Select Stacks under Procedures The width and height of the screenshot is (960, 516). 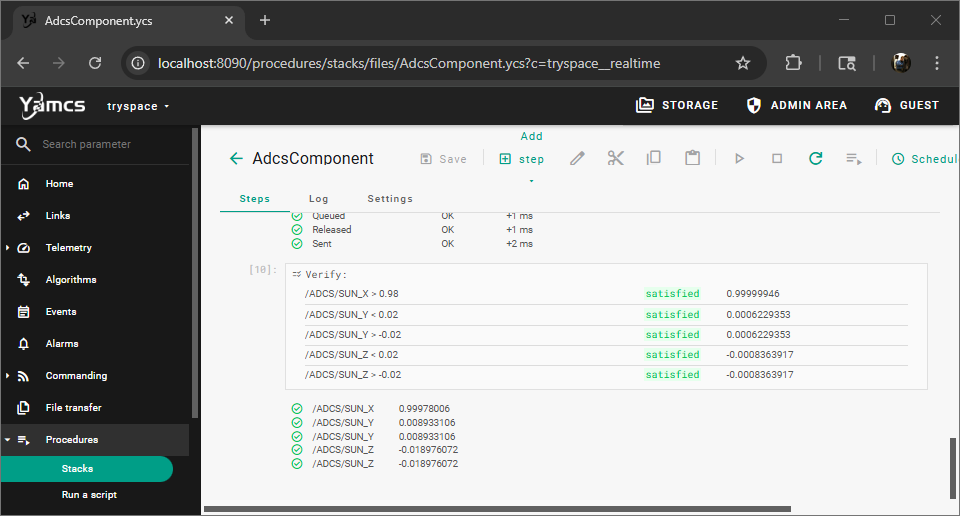click(x=87, y=469)
